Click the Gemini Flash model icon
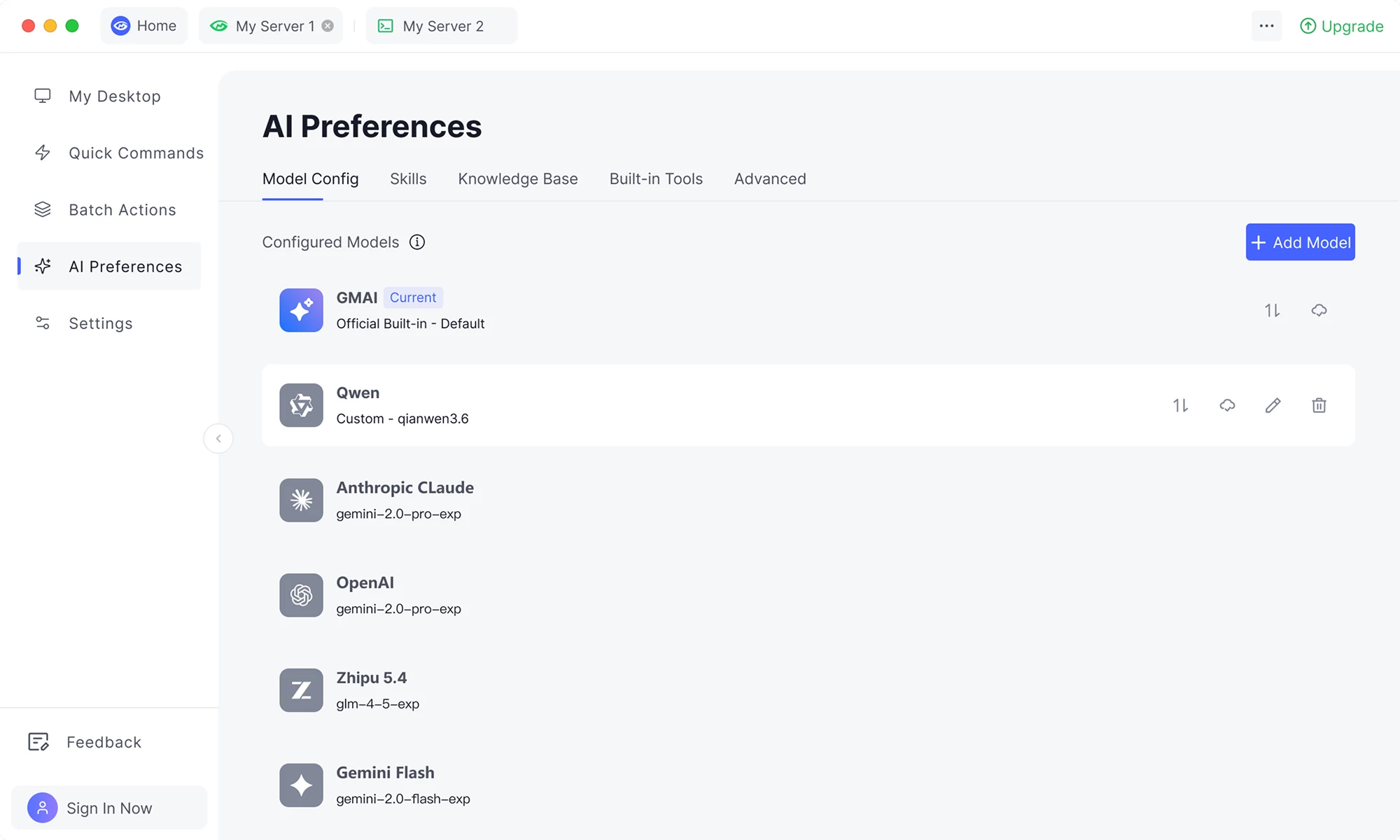The width and height of the screenshot is (1400, 840). tap(301, 785)
